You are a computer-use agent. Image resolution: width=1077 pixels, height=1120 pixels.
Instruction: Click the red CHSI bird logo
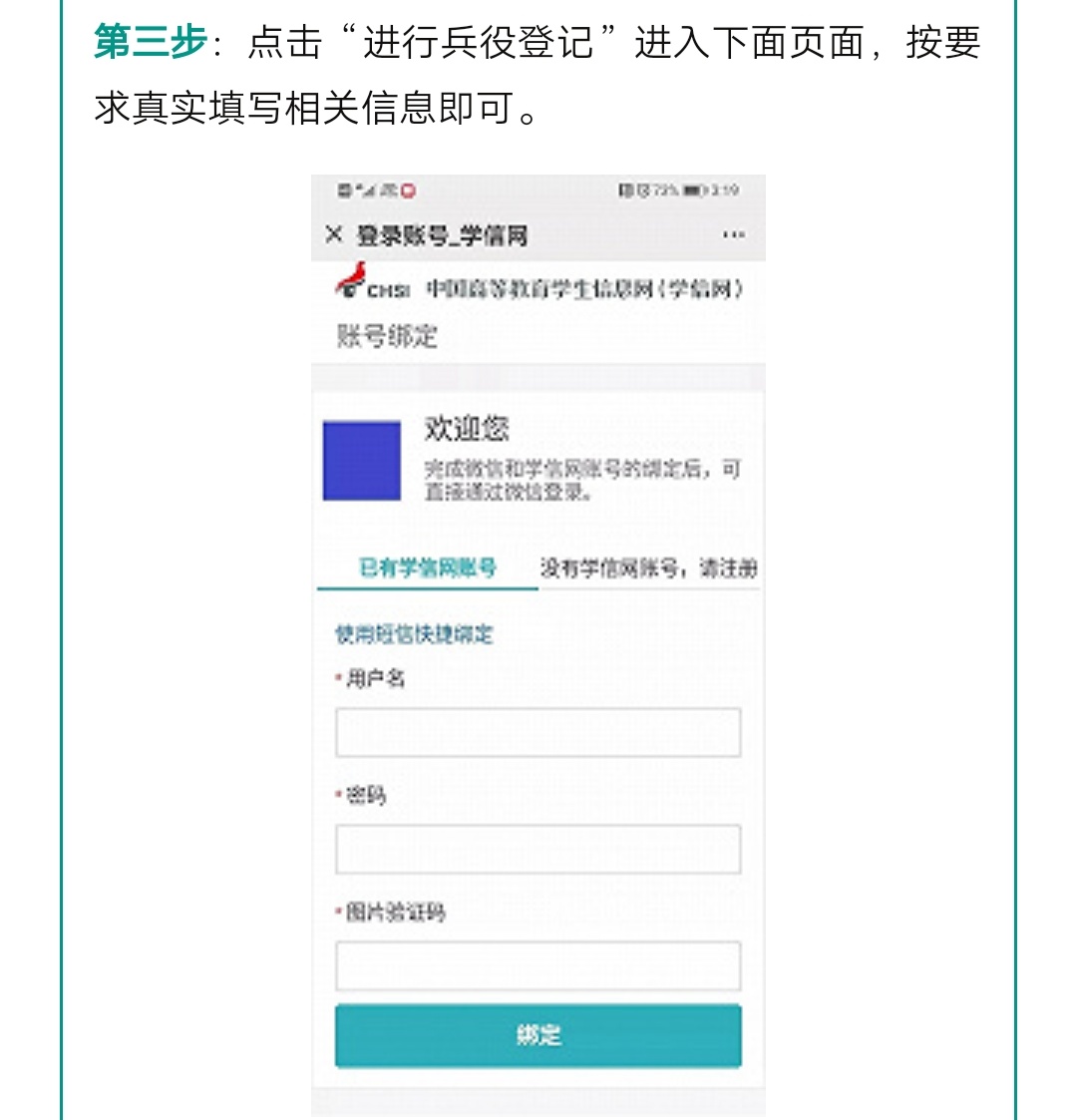353,279
